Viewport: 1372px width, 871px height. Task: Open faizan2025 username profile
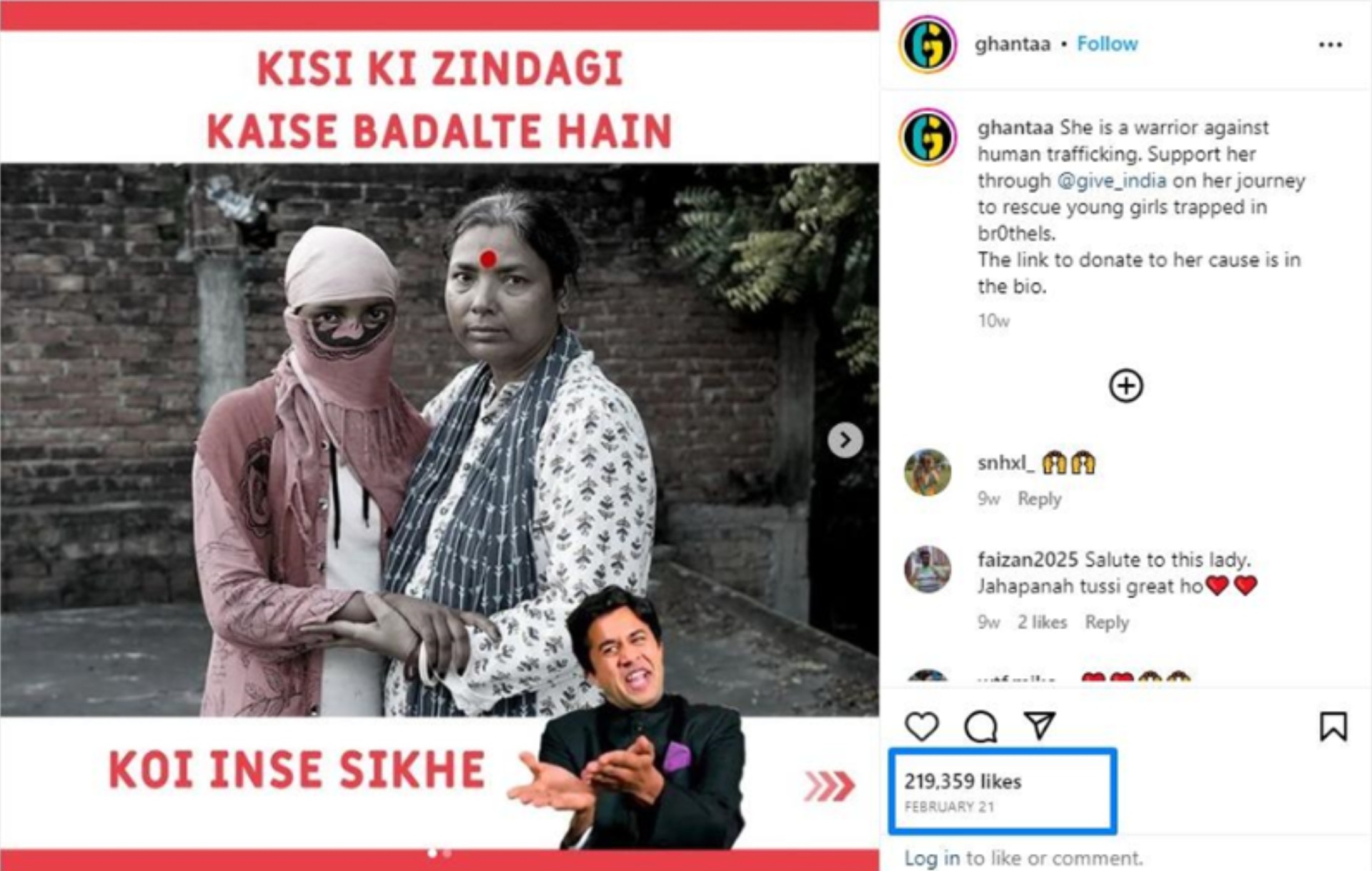pyautogui.click(x=1027, y=559)
